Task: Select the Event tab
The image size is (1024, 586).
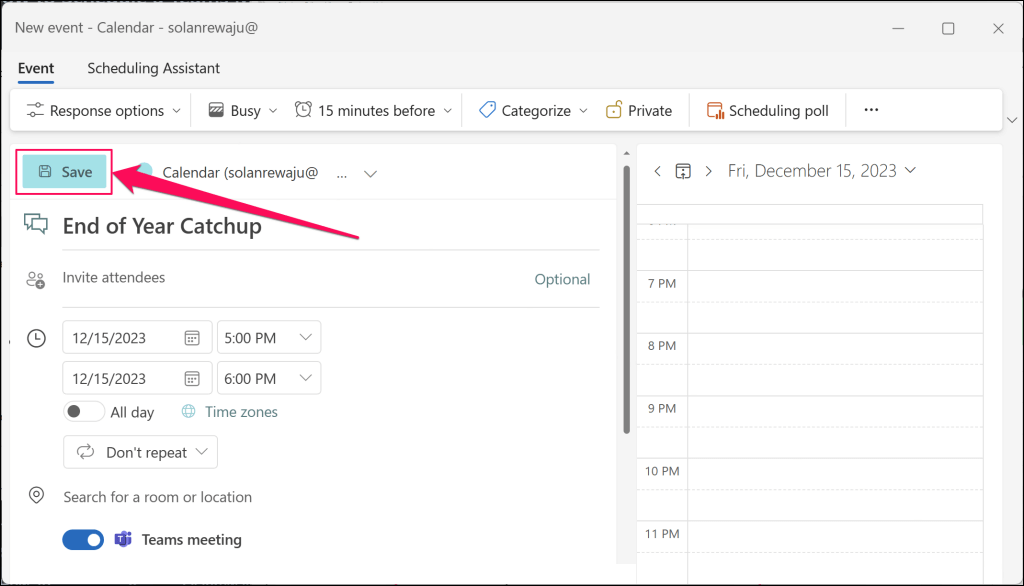Action: tap(36, 68)
